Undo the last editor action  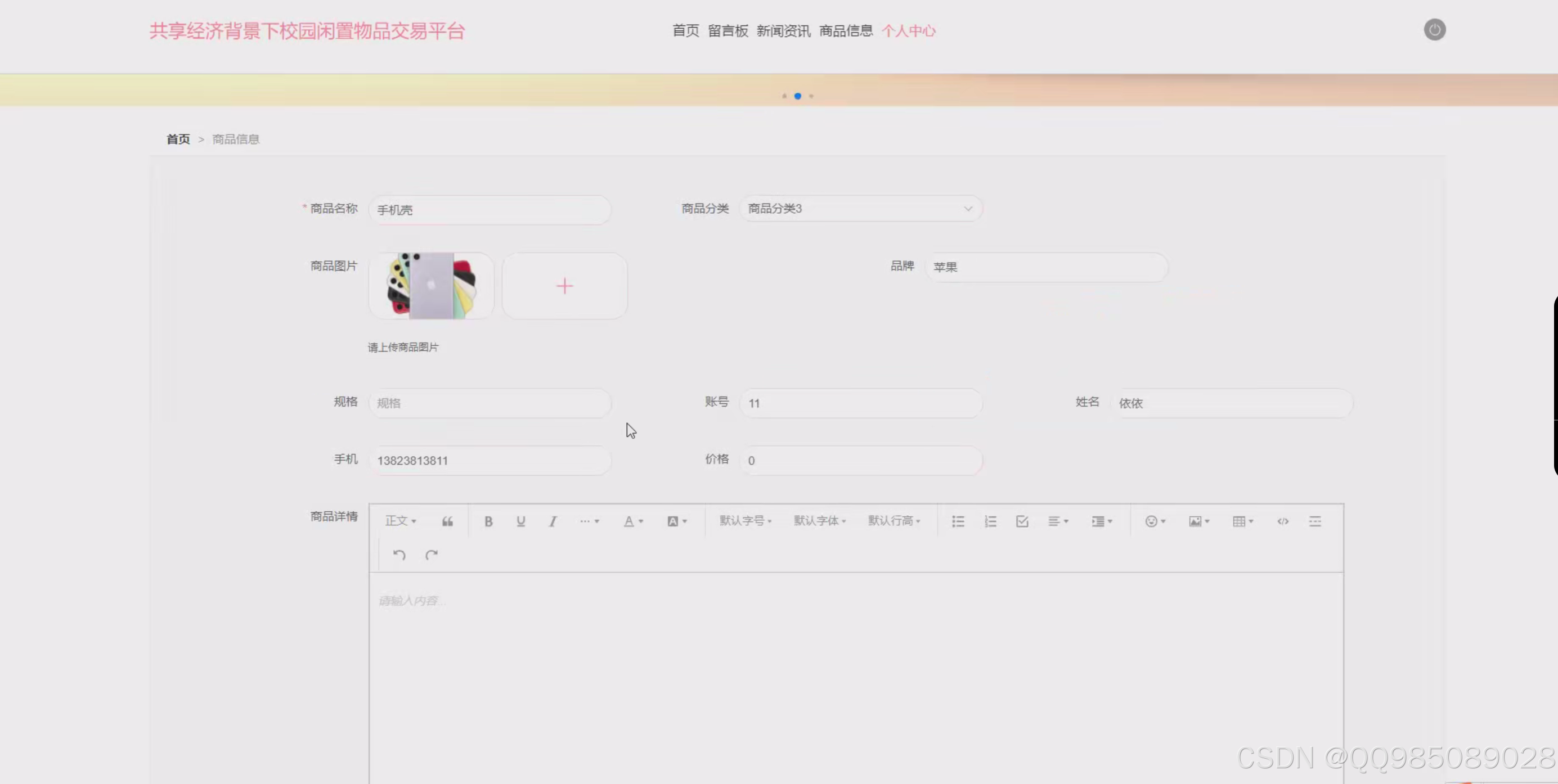(x=398, y=555)
